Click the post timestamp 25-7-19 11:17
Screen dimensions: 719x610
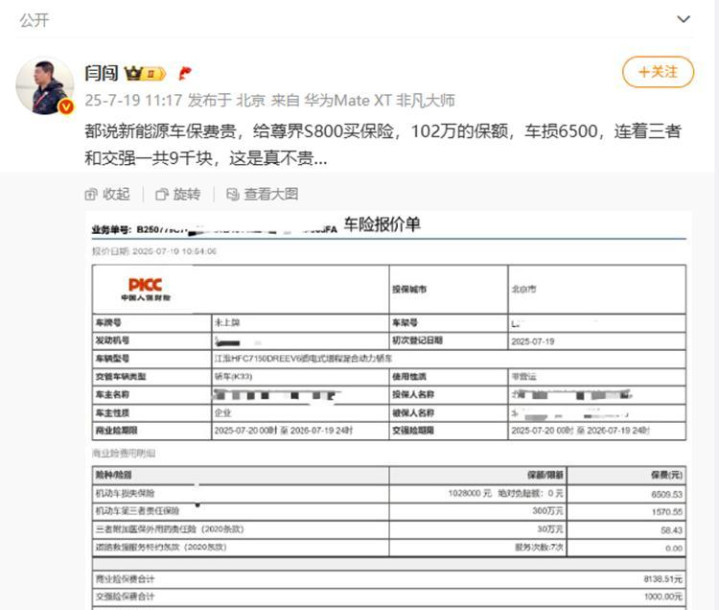[x=133, y=100]
